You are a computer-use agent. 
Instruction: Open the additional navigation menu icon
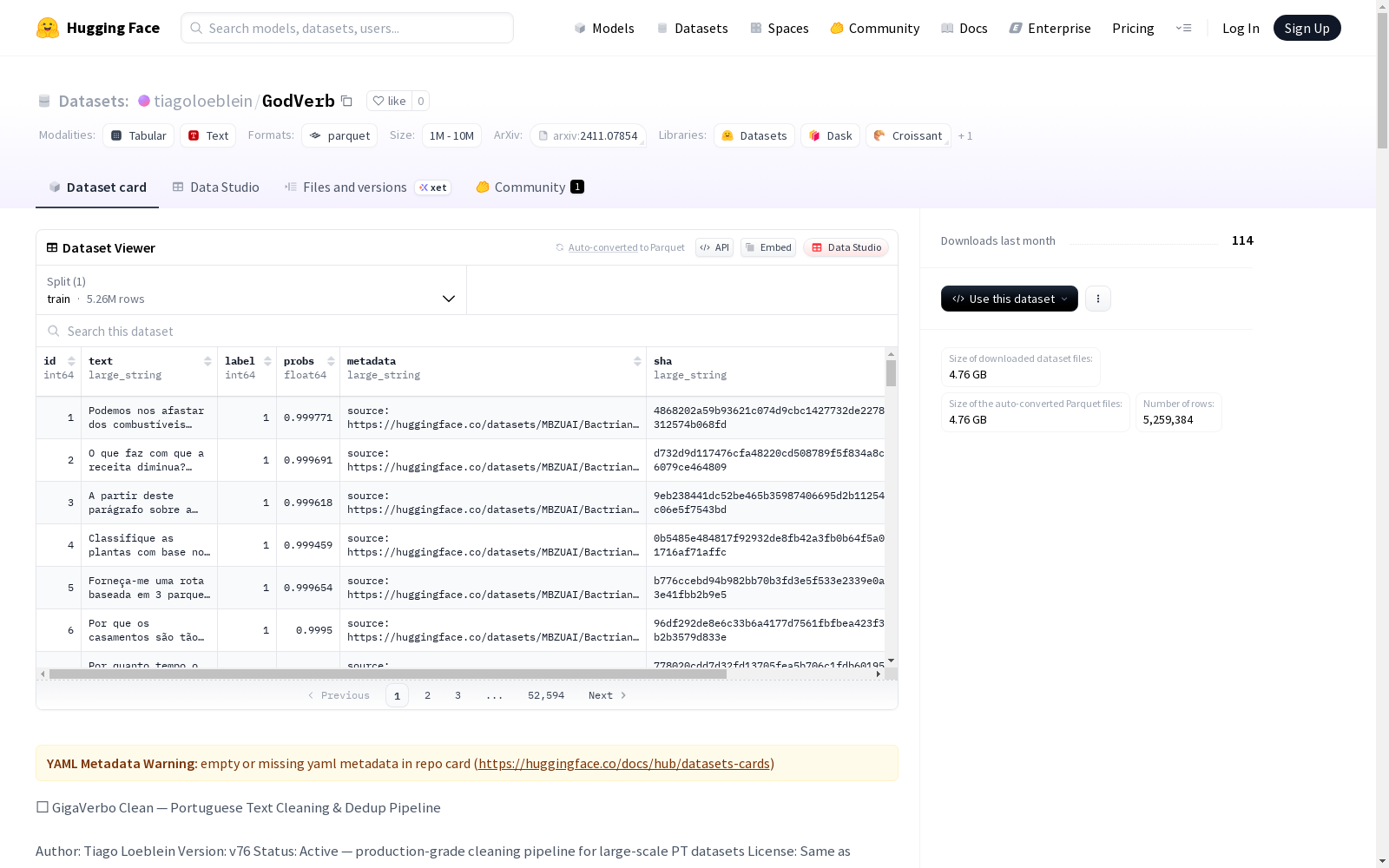[1183, 28]
